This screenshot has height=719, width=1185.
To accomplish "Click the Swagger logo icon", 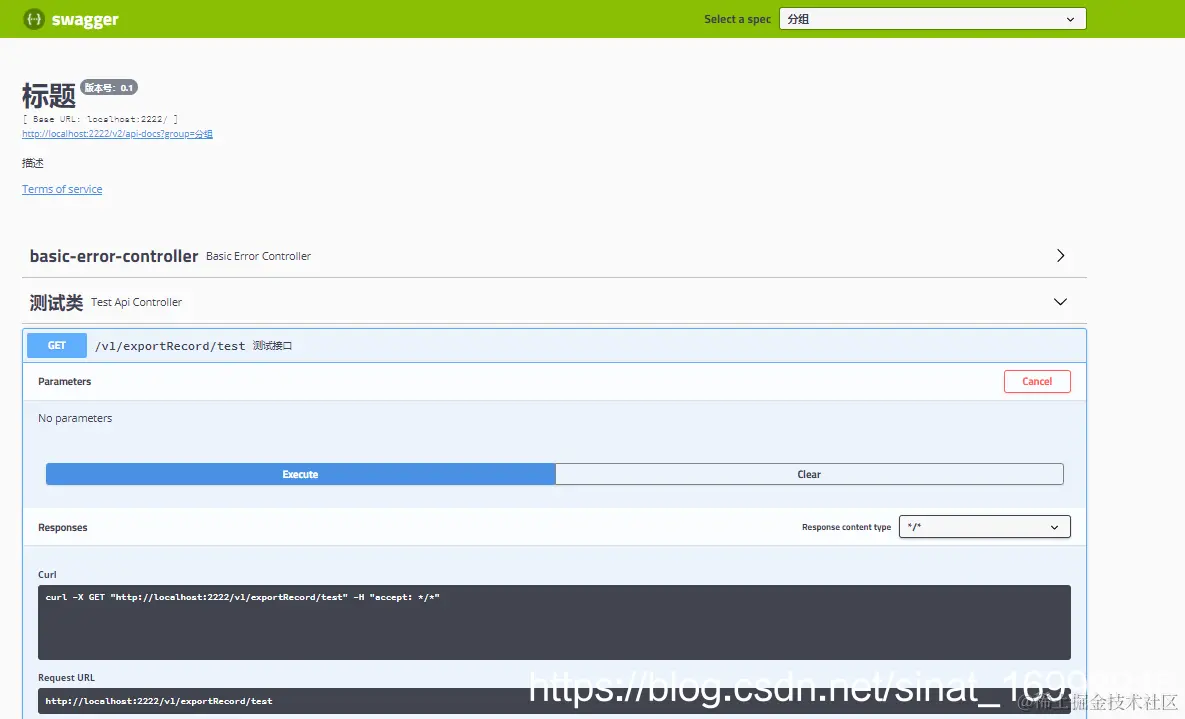I will pos(34,19).
